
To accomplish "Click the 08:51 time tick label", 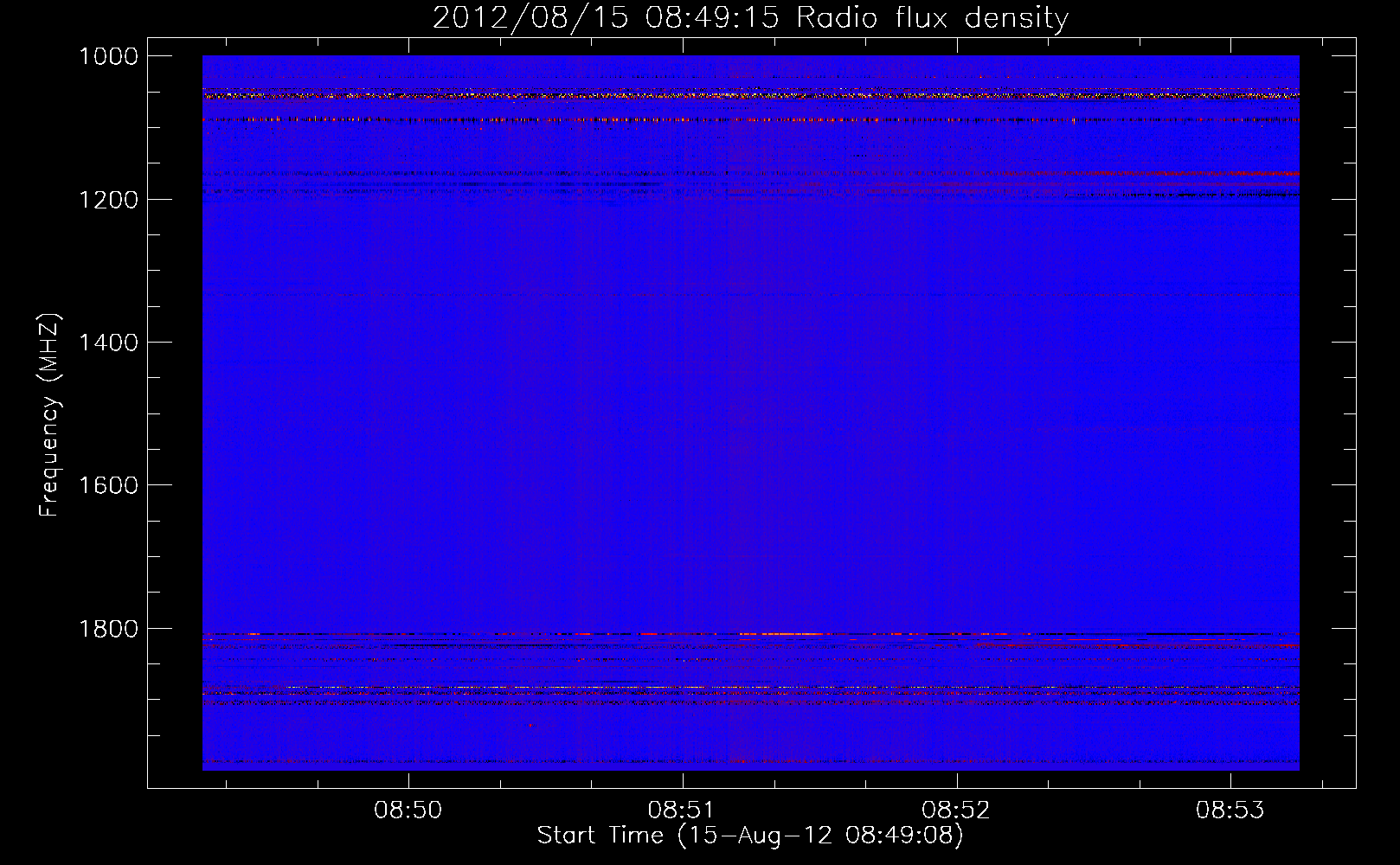I will tap(682, 810).
